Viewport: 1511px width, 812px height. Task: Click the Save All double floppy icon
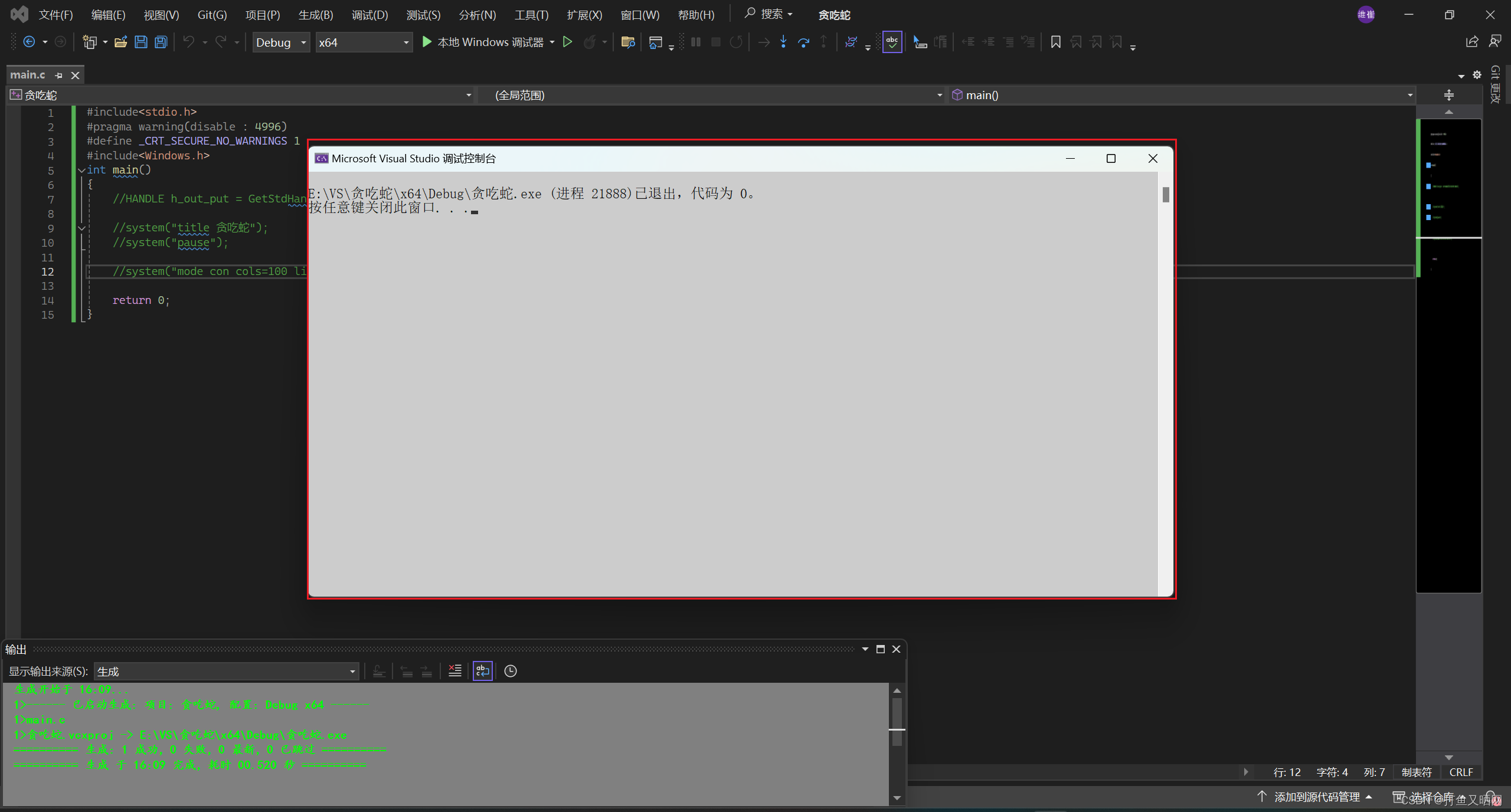tap(161, 42)
